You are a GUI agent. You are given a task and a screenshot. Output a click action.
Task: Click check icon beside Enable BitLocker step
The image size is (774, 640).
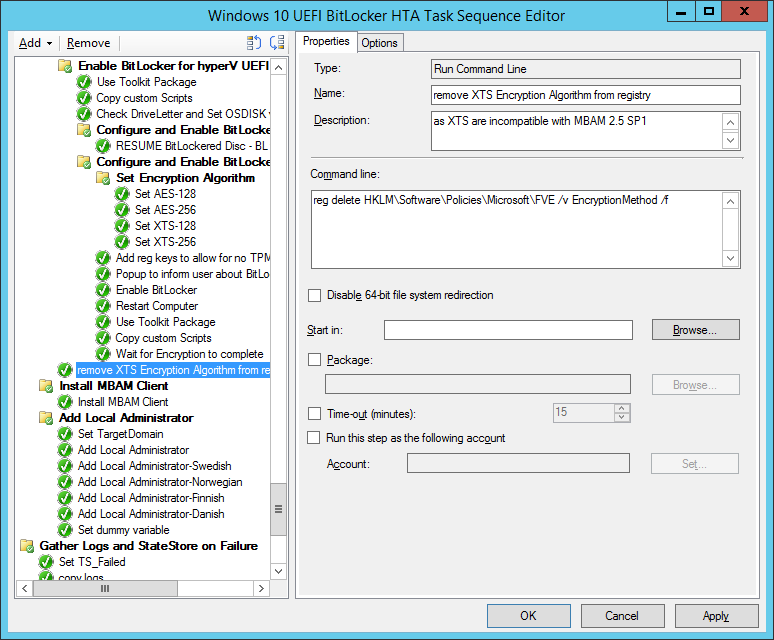[x=103, y=290]
